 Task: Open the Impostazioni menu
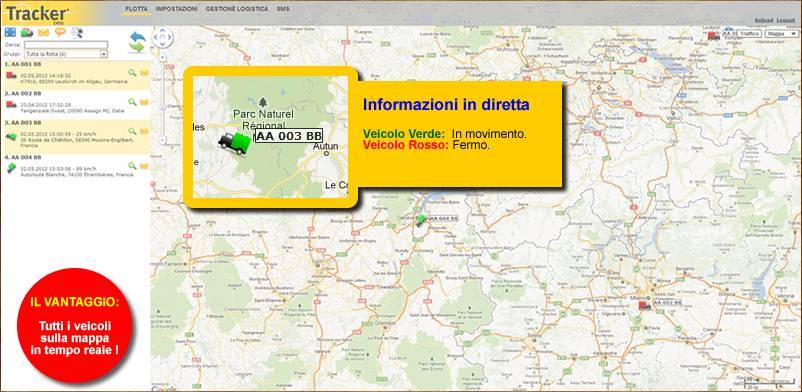[x=177, y=9]
